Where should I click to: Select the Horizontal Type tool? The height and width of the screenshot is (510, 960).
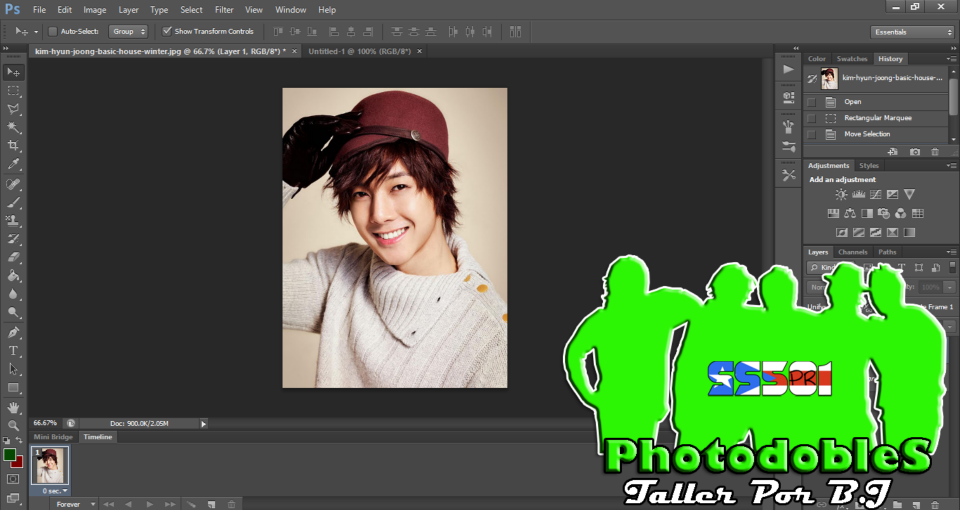13,351
